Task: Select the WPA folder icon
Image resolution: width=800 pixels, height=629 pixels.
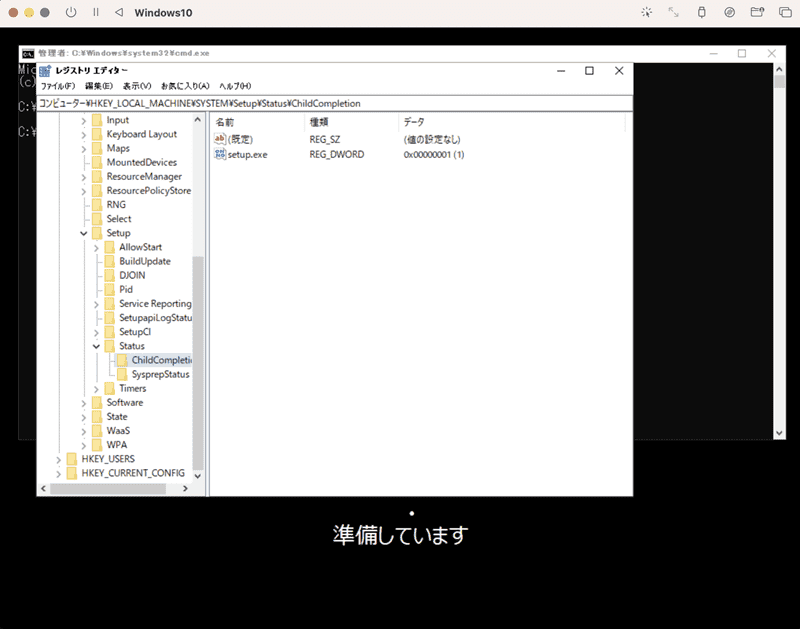Action: (97, 445)
